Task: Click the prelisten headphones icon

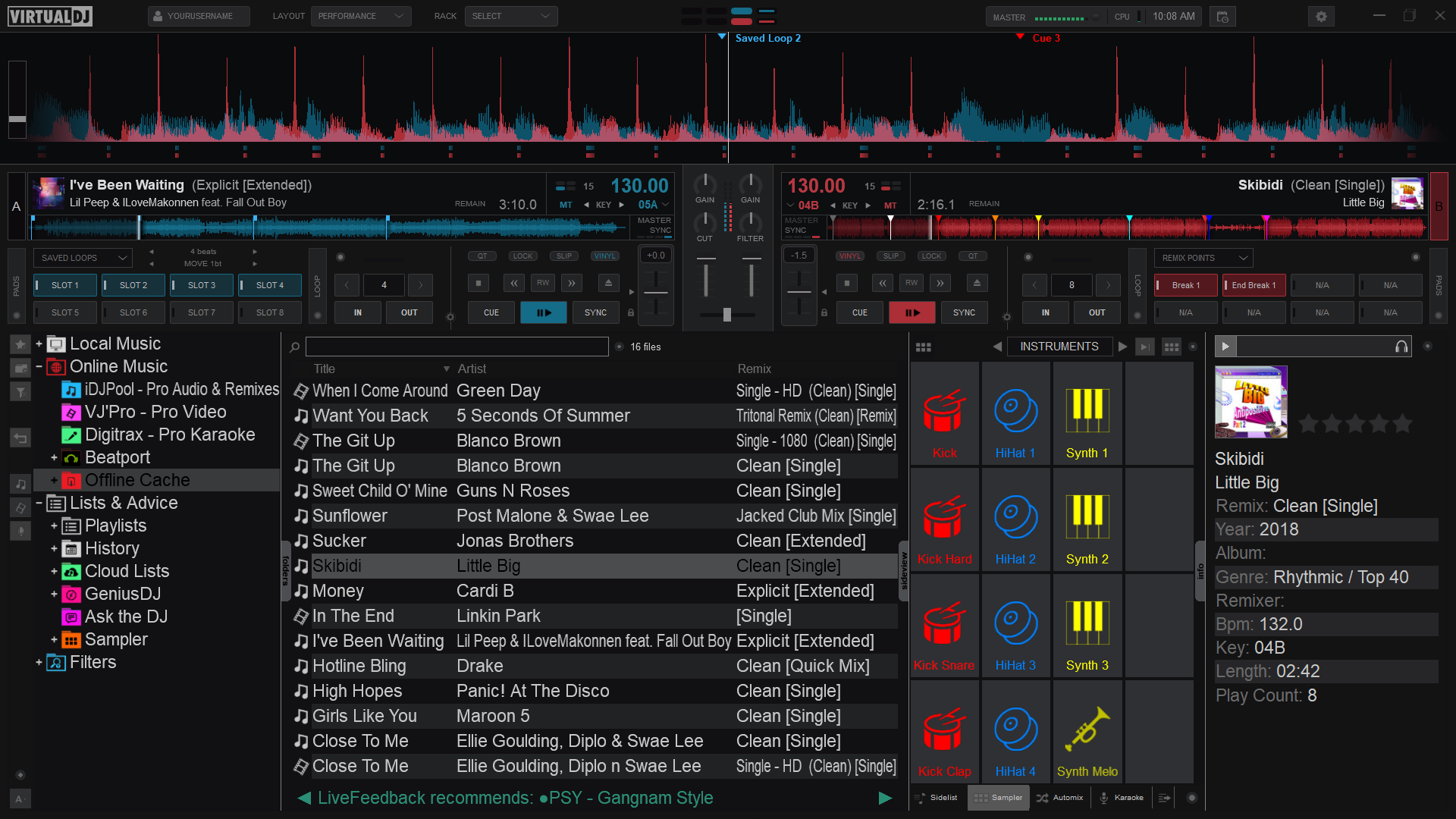Action: click(x=1401, y=347)
